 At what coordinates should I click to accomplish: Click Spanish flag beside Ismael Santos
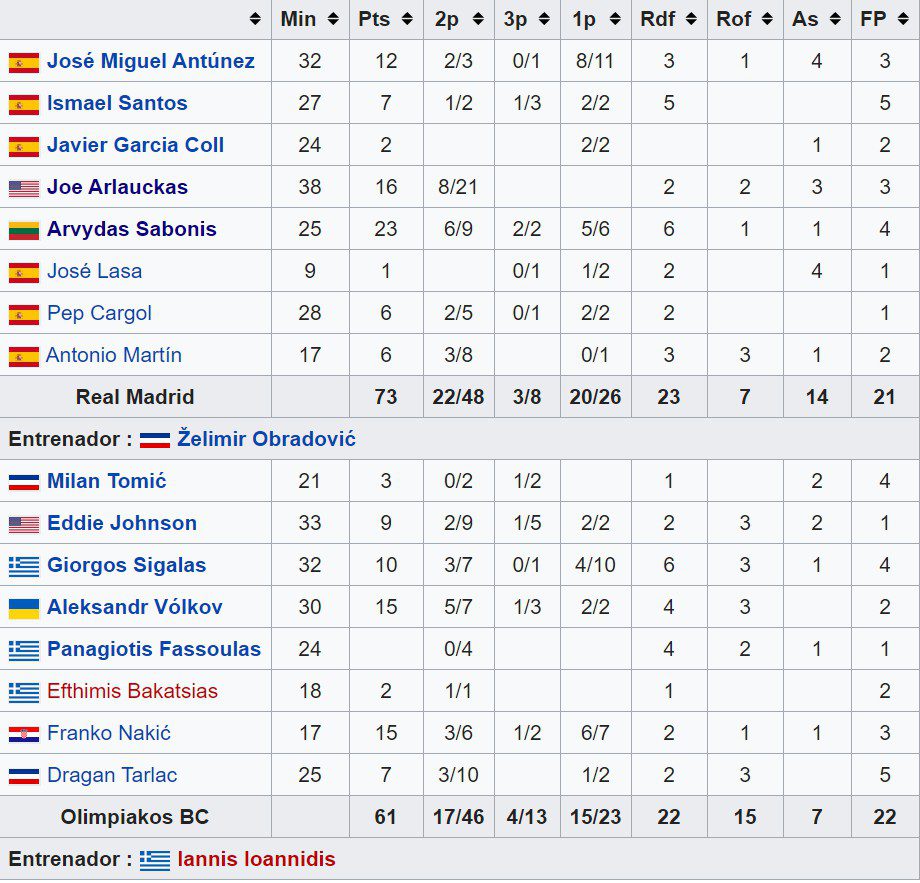24,104
